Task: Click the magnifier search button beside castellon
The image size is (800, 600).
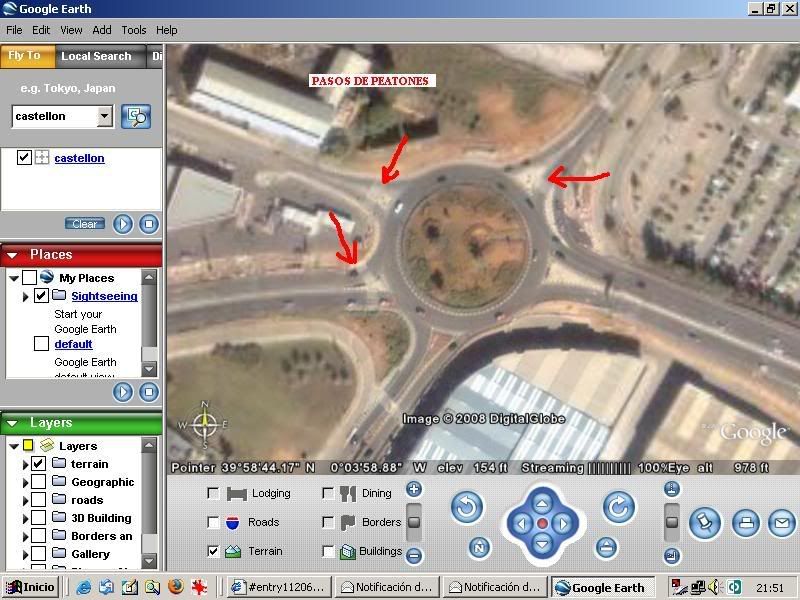Action: [136, 117]
